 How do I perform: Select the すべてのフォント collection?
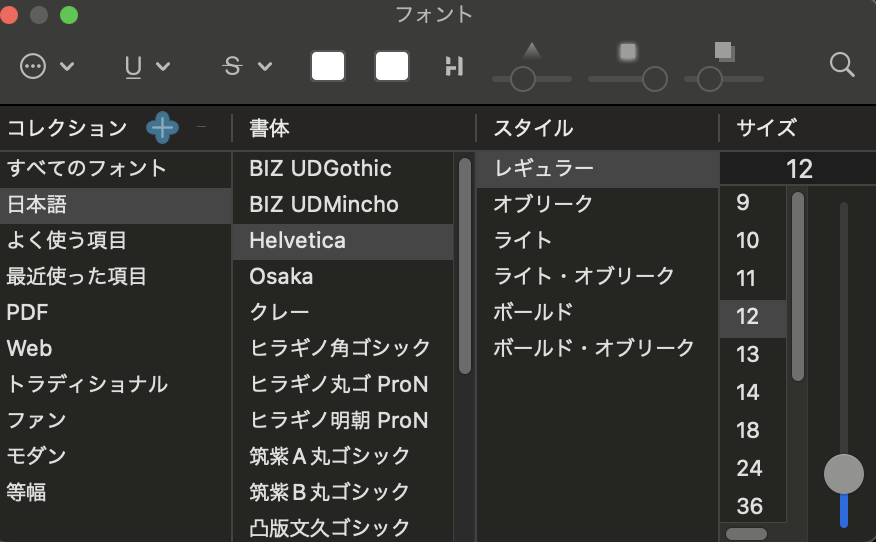(x=116, y=168)
